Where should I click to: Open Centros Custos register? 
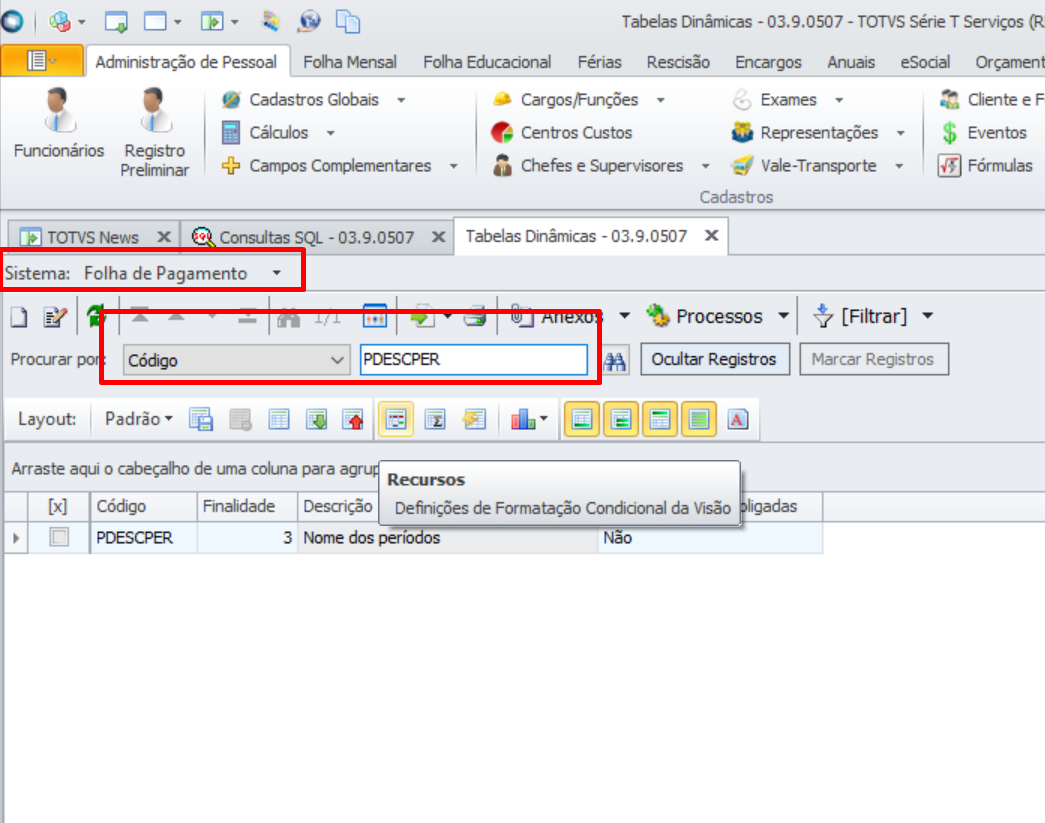click(561, 133)
